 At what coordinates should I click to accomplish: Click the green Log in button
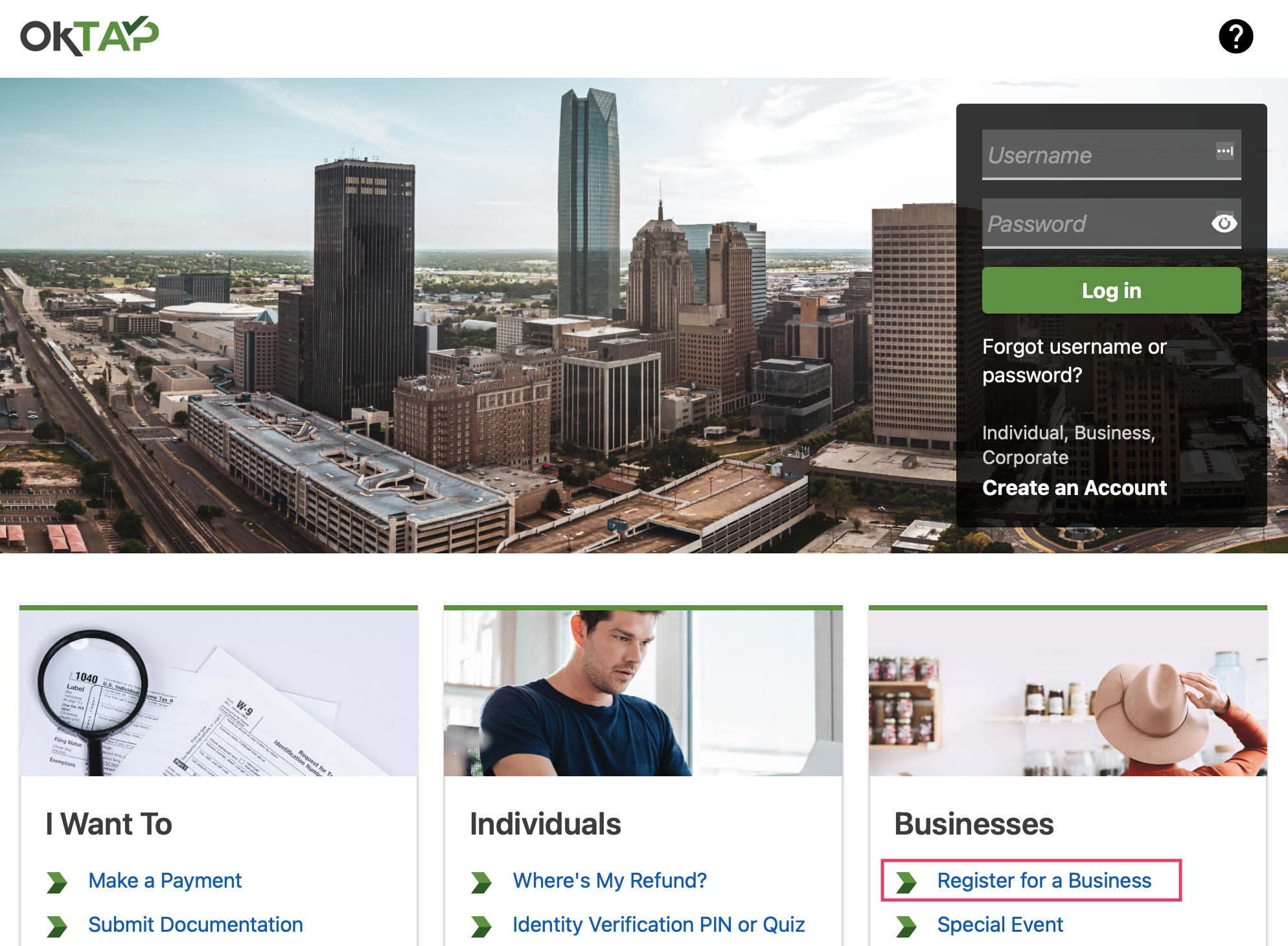(x=1109, y=291)
